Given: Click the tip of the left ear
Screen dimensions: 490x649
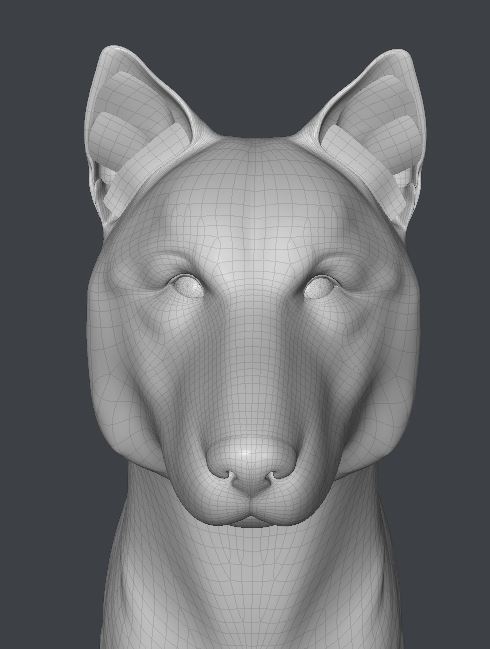Looking at the screenshot, I should 109,50.
